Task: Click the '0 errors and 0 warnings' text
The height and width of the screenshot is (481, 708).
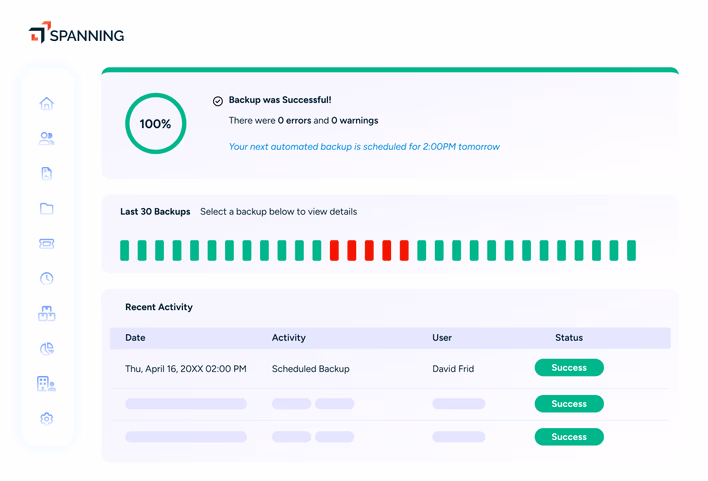Action: pyautogui.click(x=328, y=121)
